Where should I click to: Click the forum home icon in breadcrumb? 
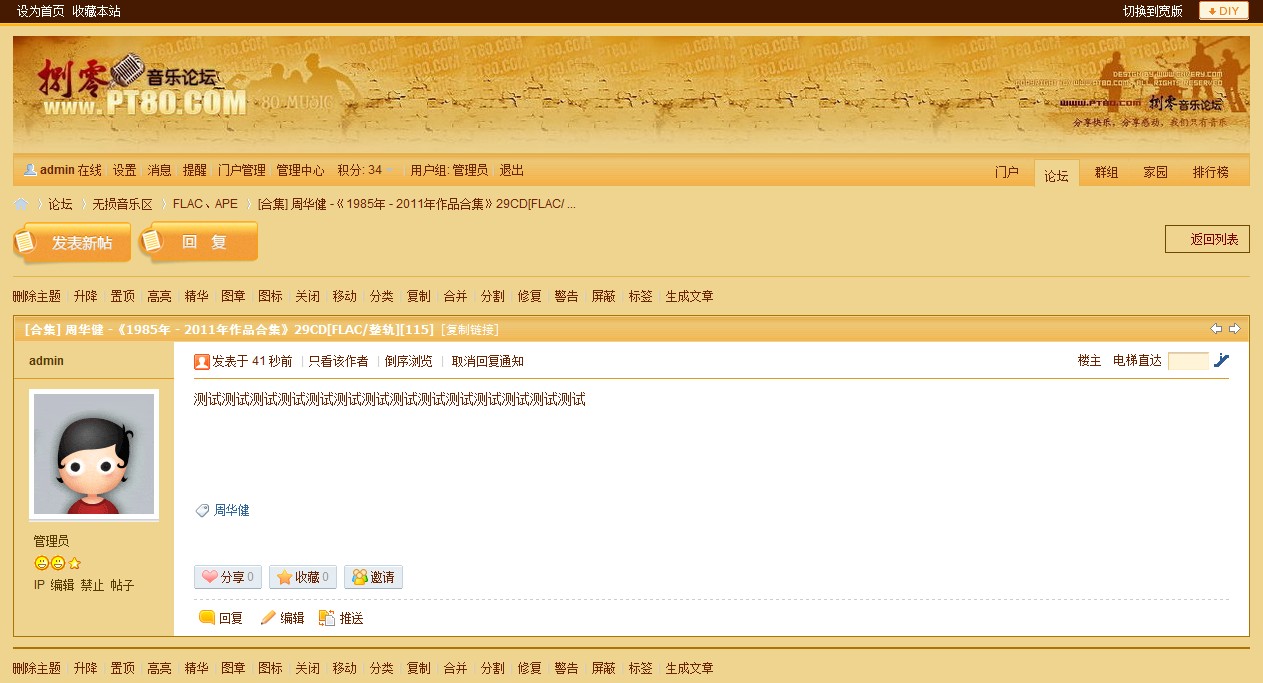pos(21,204)
